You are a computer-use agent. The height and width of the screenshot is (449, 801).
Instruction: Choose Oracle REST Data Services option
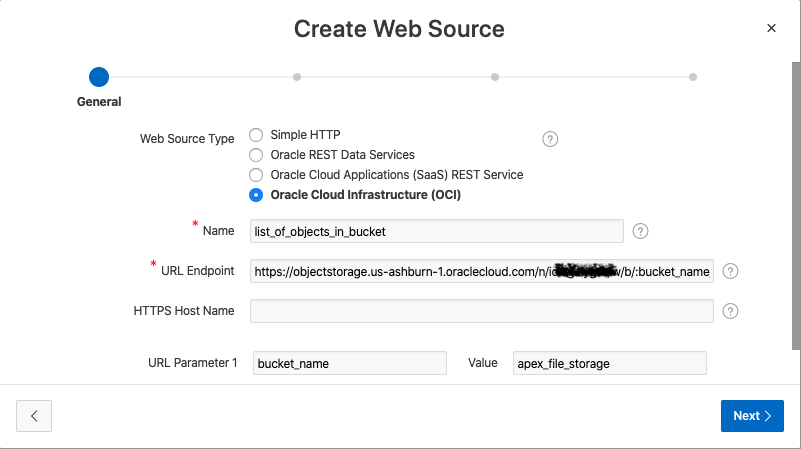pyautogui.click(x=257, y=155)
